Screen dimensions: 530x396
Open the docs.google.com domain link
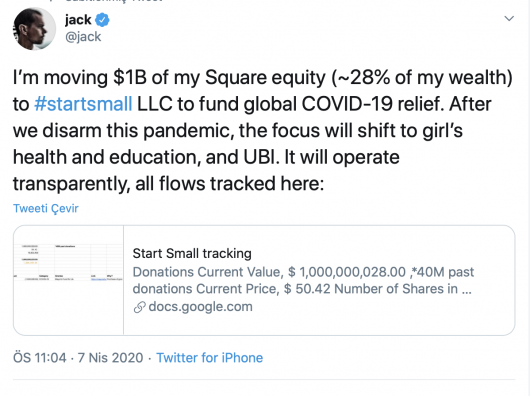coord(200,307)
